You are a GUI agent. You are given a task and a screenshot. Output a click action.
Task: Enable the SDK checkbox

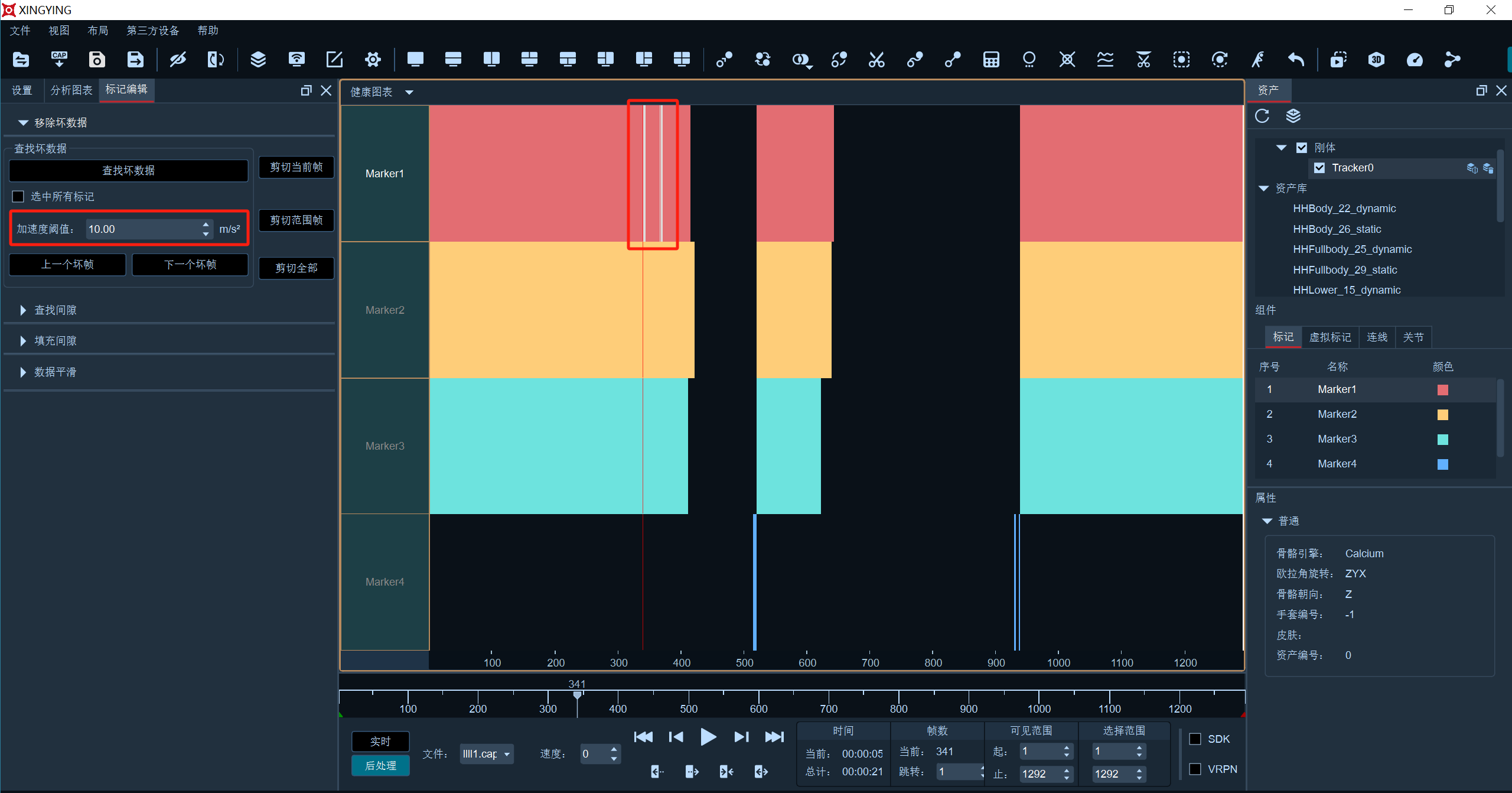click(1195, 739)
